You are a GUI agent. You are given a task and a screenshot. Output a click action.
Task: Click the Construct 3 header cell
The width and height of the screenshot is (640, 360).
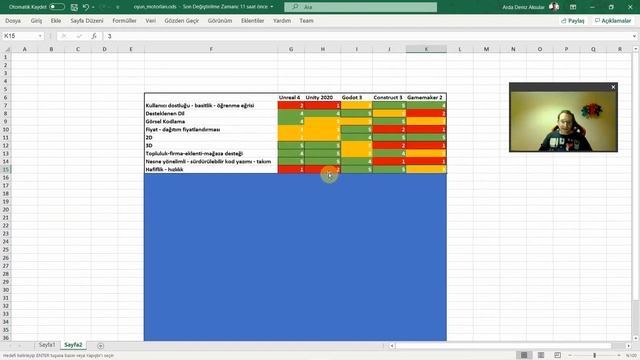[388, 97]
